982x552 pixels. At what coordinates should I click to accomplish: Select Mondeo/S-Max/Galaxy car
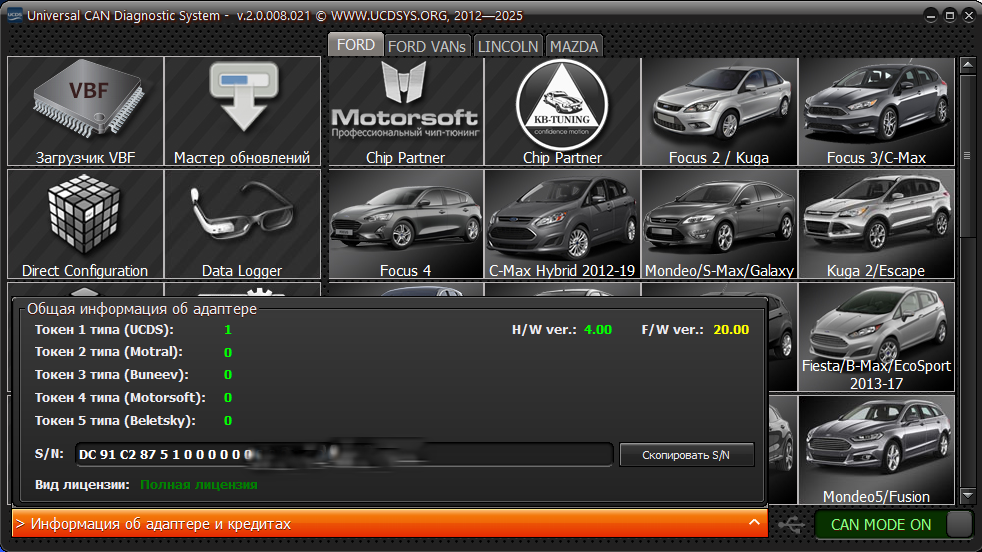click(719, 224)
